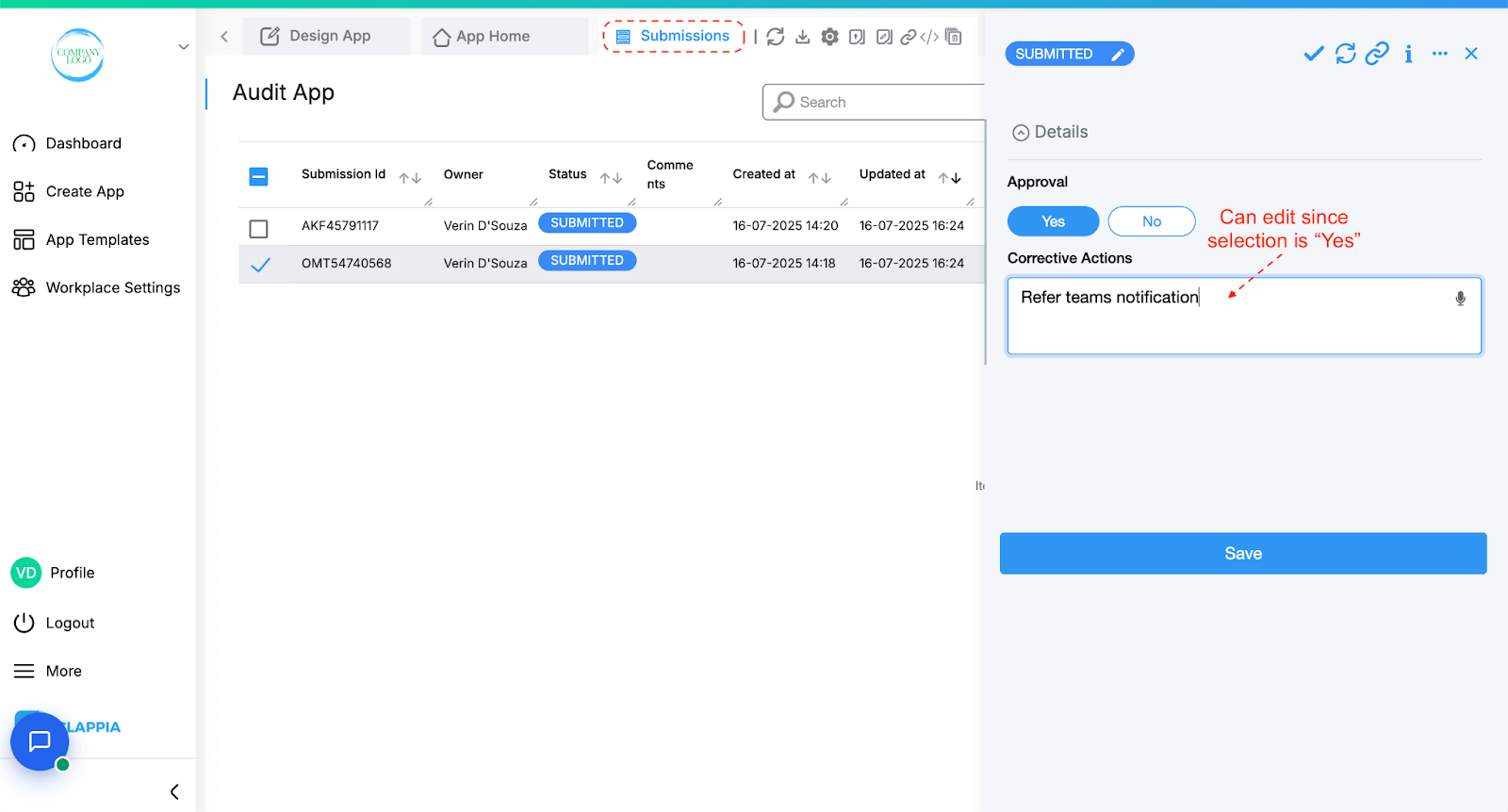
Task: Open the info icon in details panel
Action: 1408,54
